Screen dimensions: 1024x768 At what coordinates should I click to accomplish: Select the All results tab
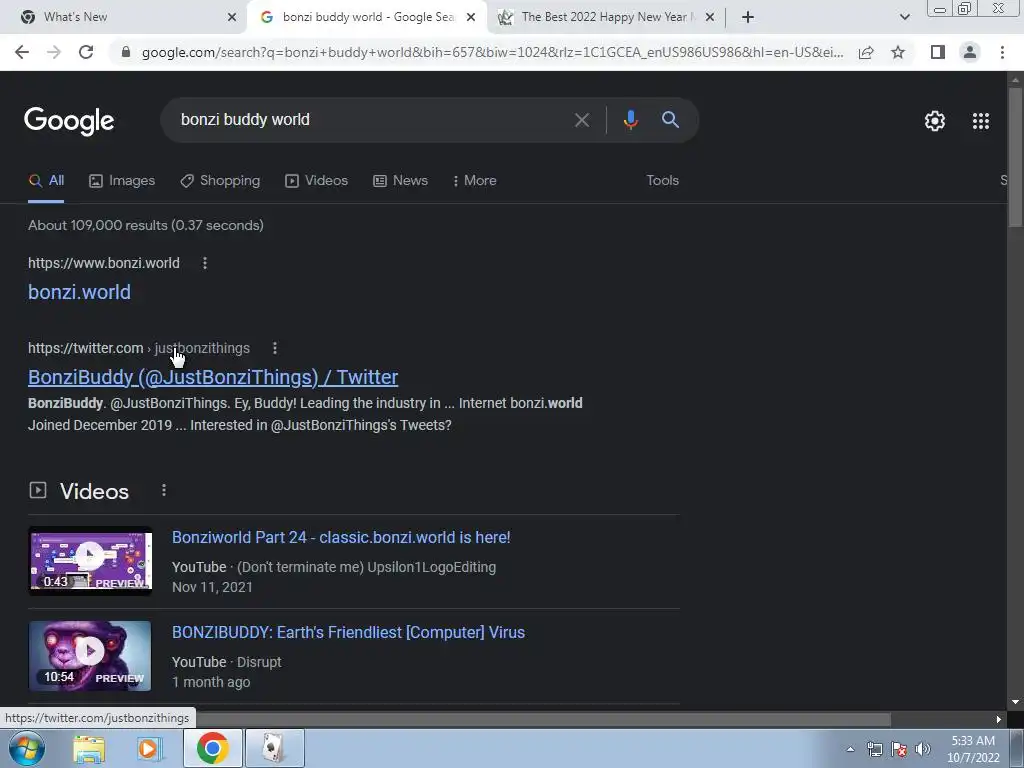(x=46, y=181)
